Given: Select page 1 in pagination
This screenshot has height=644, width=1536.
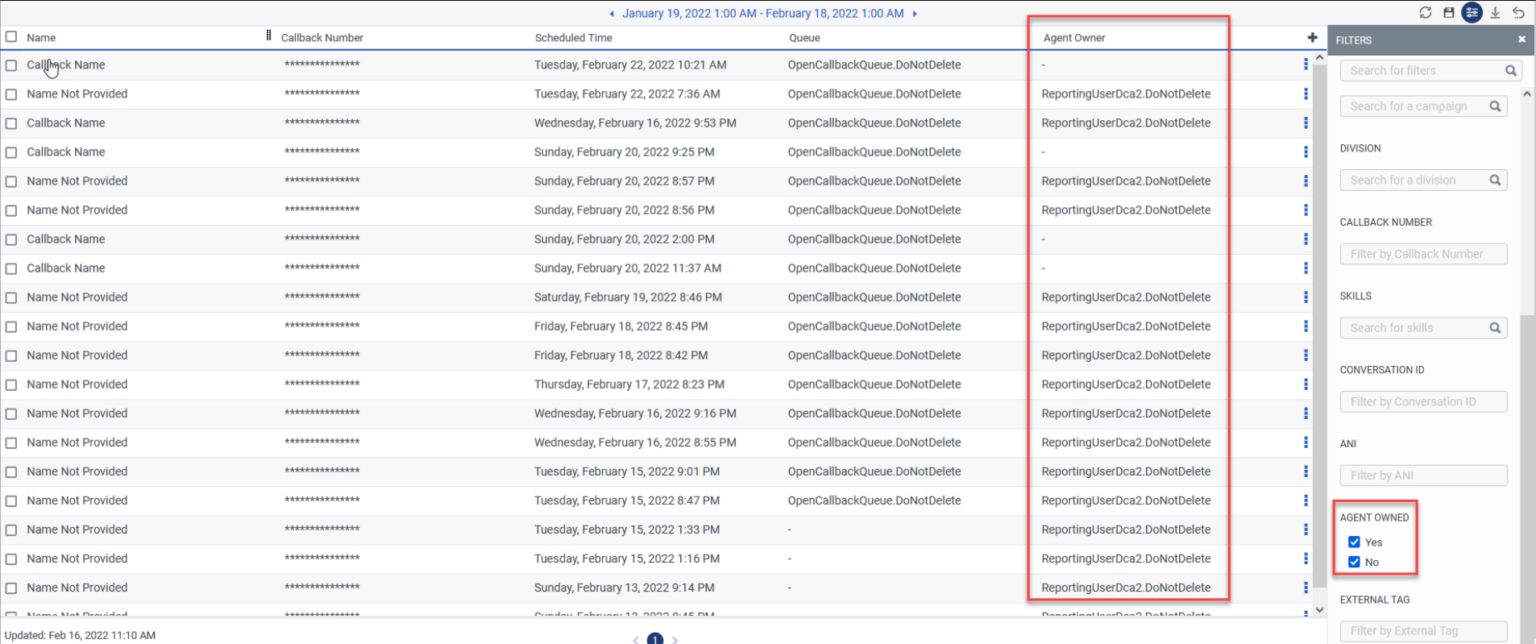Looking at the screenshot, I should click(655, 638).
